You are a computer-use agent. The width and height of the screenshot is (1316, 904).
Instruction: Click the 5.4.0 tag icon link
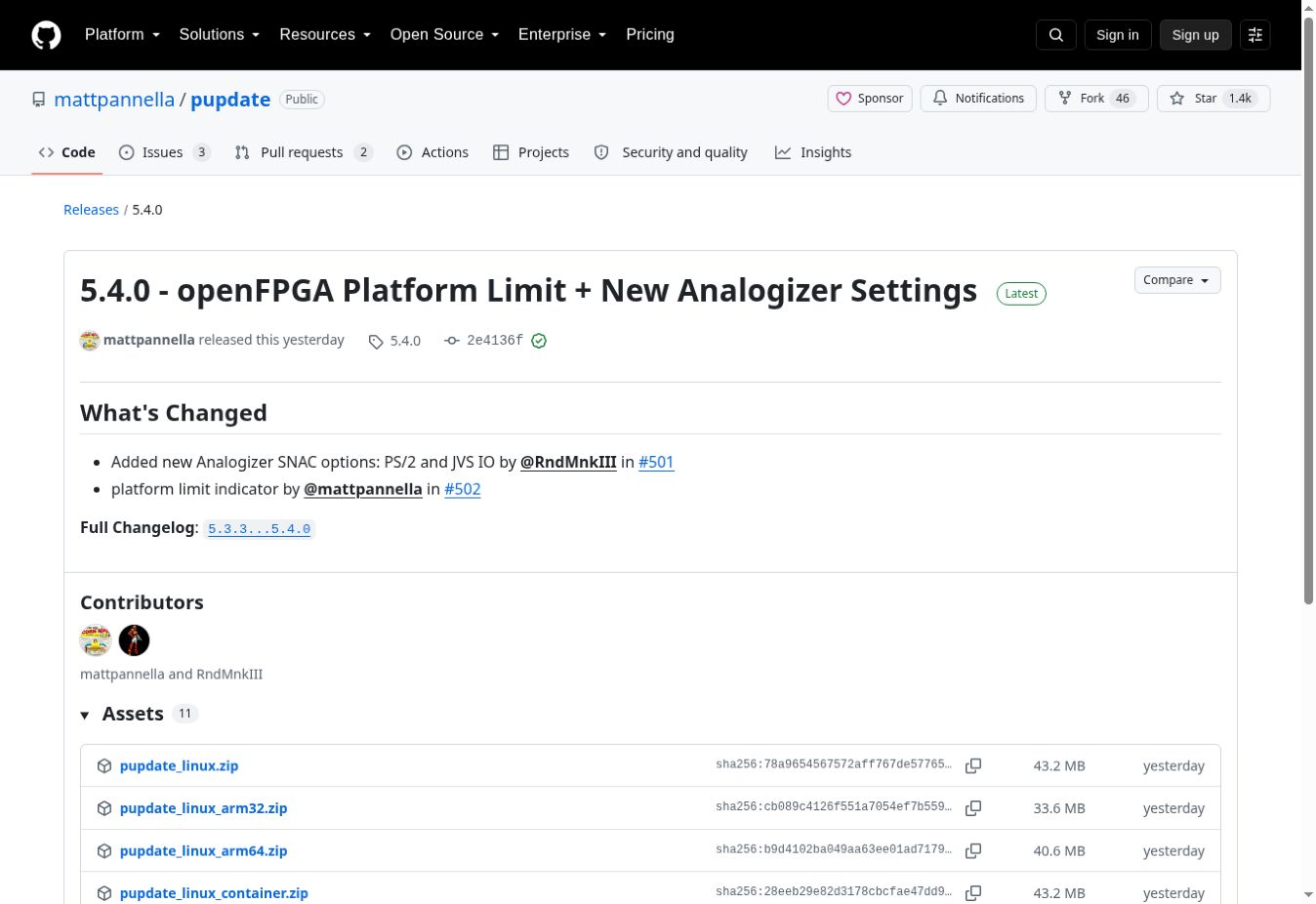(394, 341)
